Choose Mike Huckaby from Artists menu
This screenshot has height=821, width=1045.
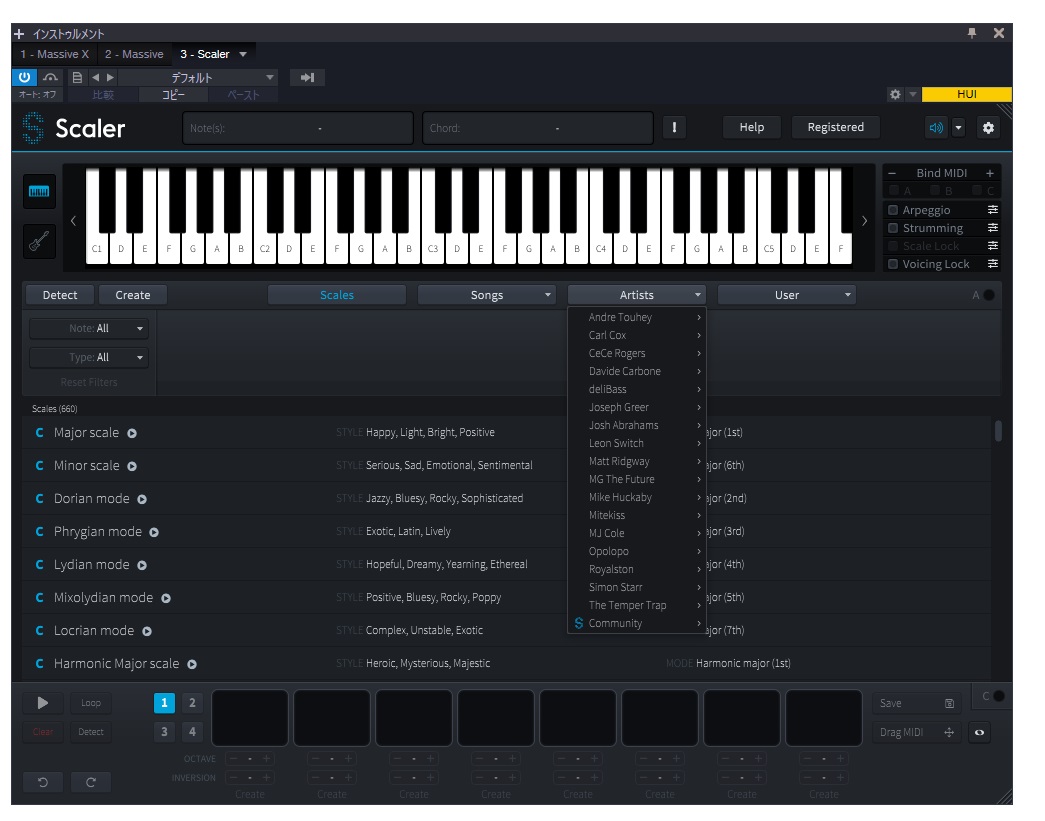tap(636, 497)
